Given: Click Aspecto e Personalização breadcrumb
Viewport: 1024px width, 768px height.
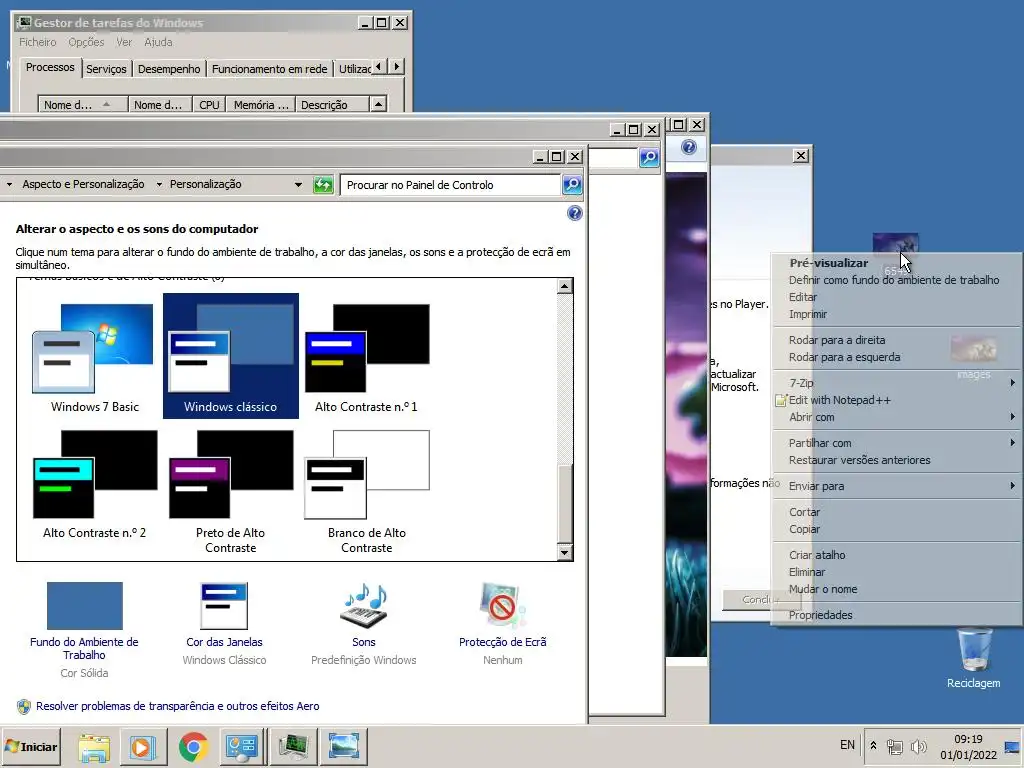Looking at the screenshot, I should point(83,184).
